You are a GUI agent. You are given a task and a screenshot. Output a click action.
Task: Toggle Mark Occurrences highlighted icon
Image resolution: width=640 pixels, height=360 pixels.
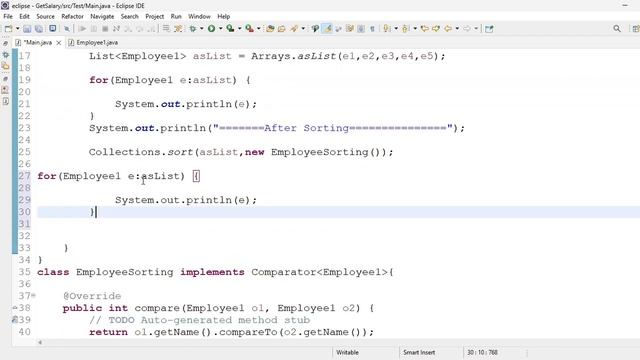point(327,29)
